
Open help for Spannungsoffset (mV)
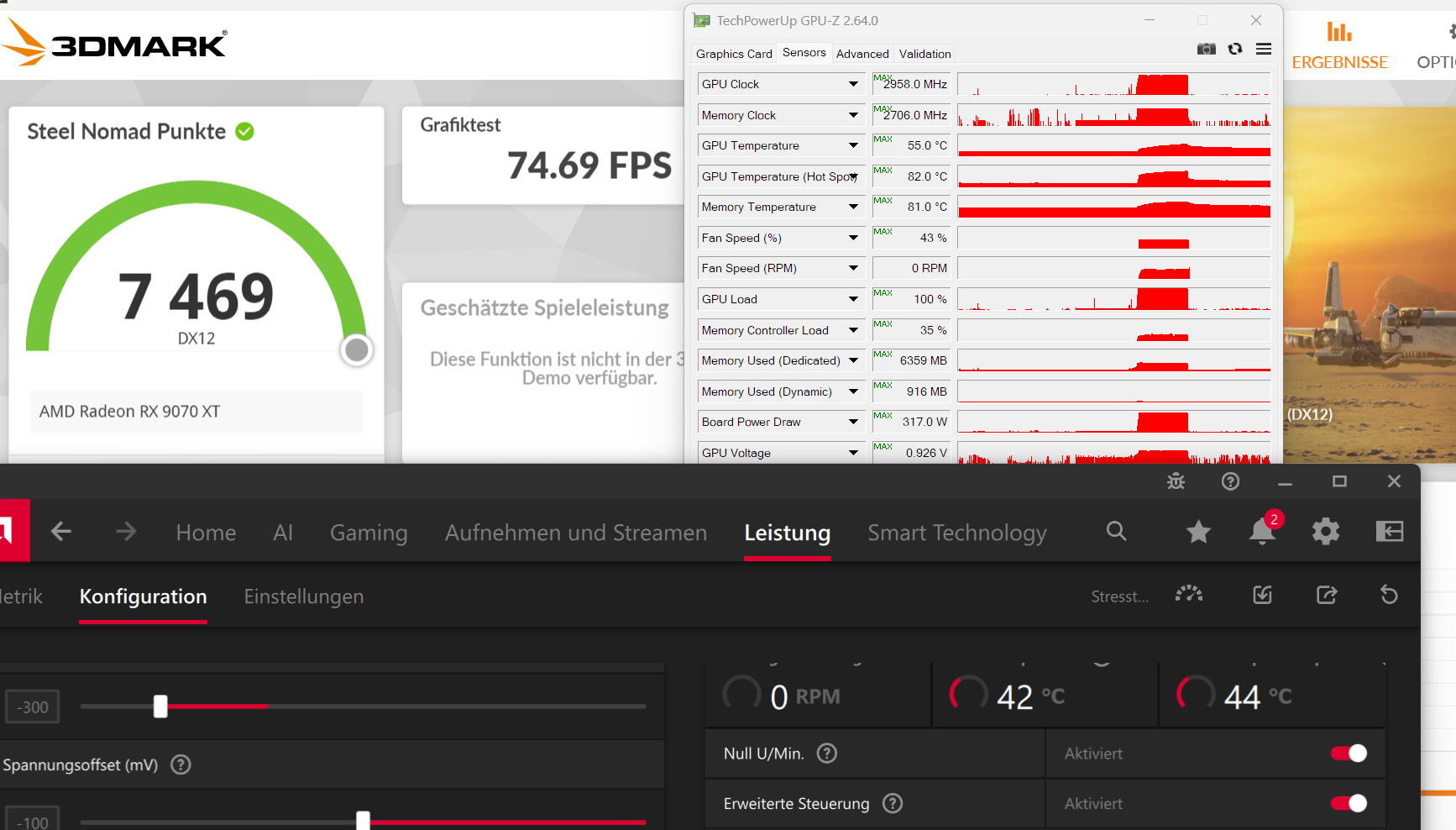(181, 764)
